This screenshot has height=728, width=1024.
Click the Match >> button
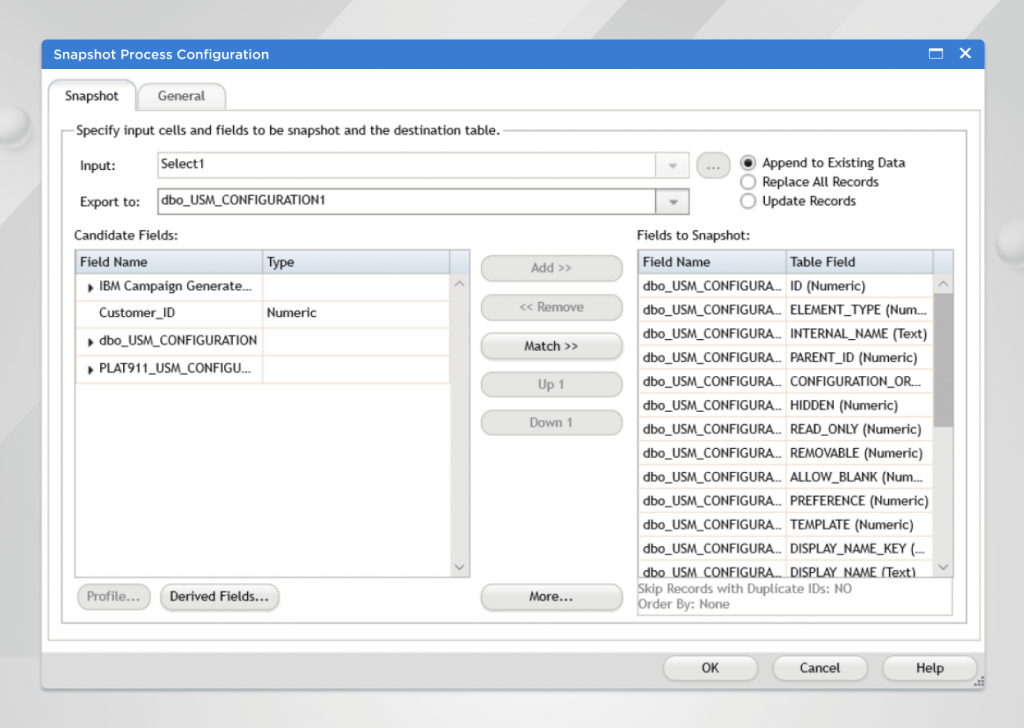pyautogui.click(x=551, y=346)
